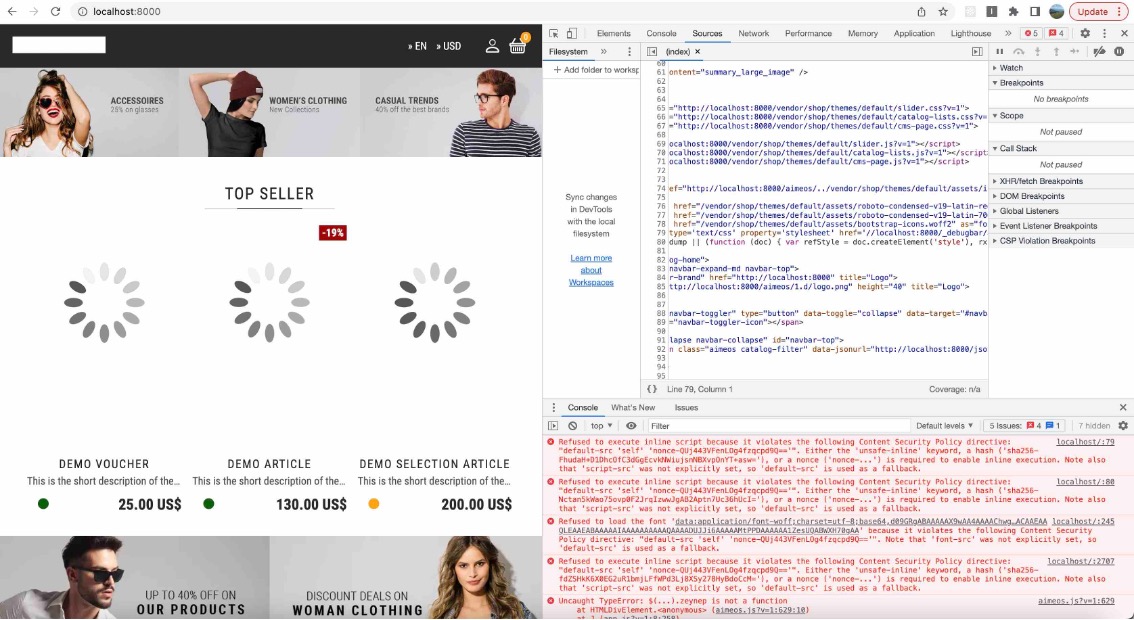
Task: Open JavaScript context 'top' dropdown
Action: pyautogui.click(x=601, y=426)
